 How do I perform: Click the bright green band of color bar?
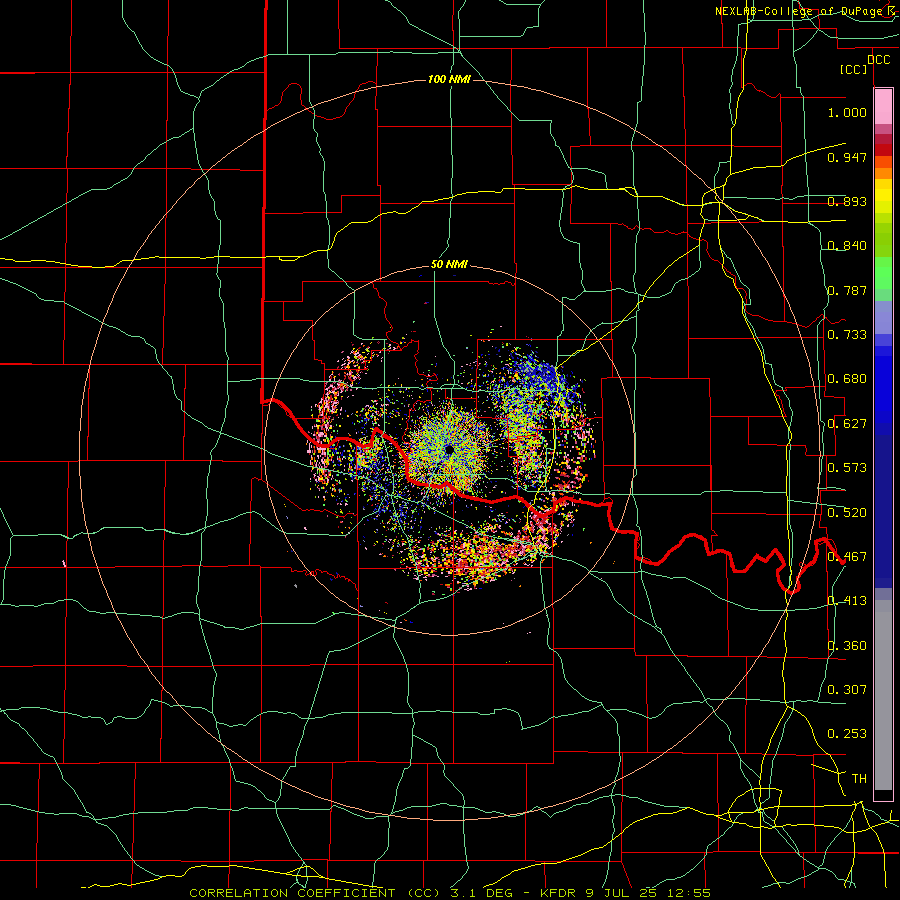click(x=883, y=273)
